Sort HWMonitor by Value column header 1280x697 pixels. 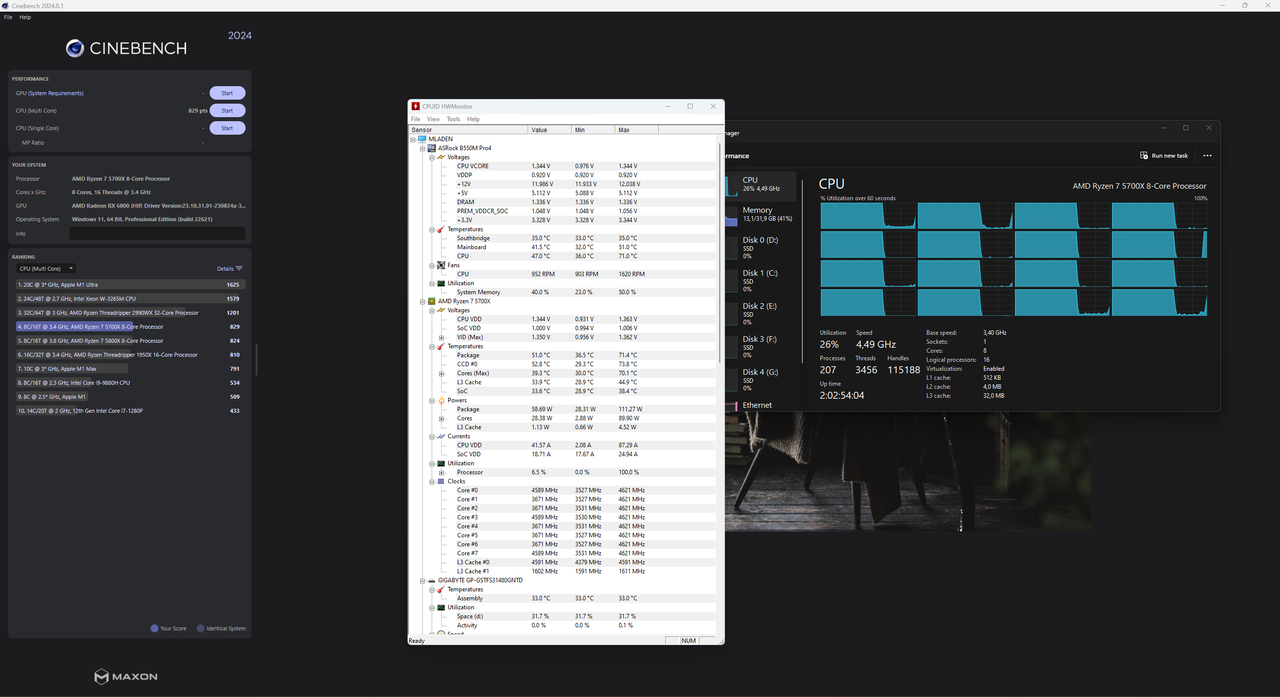(550, 130)
